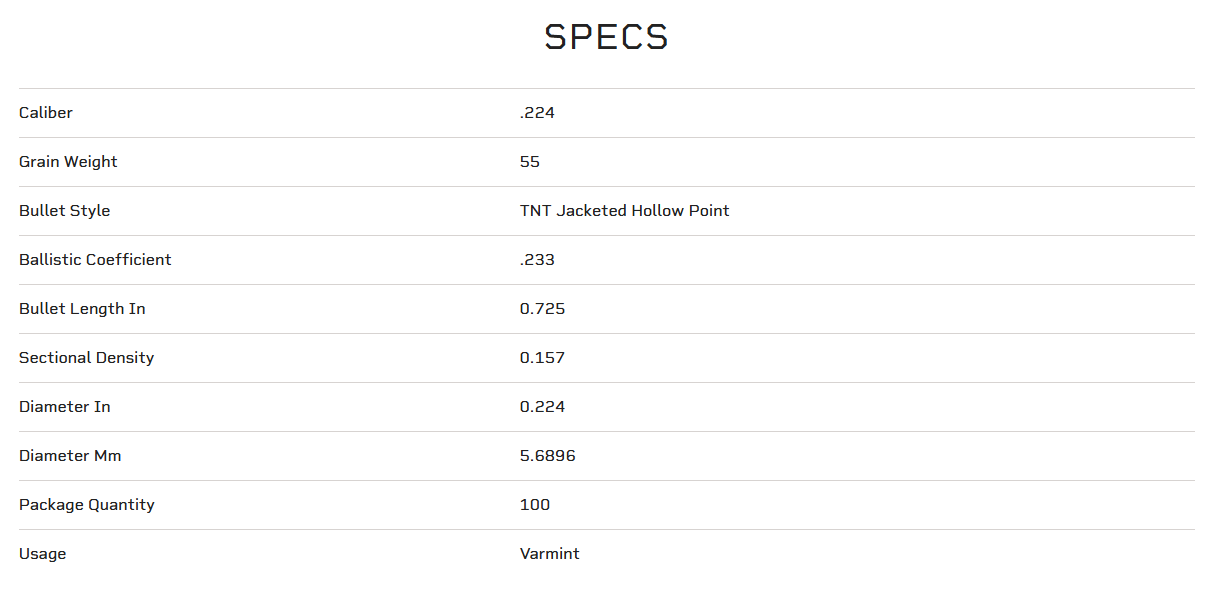Select the 0.224 diameter inches value
1209x590 pixels.
click(x=542, y=407)
